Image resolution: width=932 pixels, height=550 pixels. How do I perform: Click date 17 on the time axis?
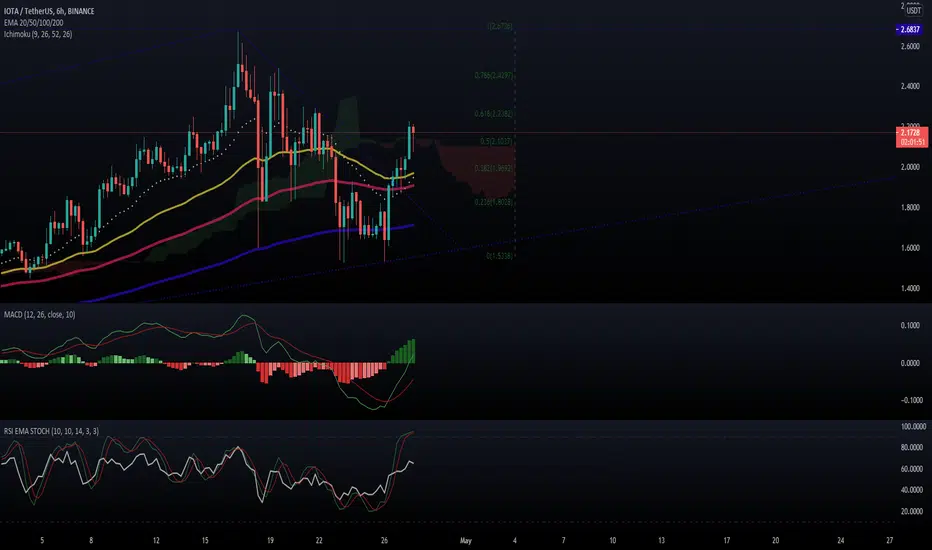tap(726, 540)
